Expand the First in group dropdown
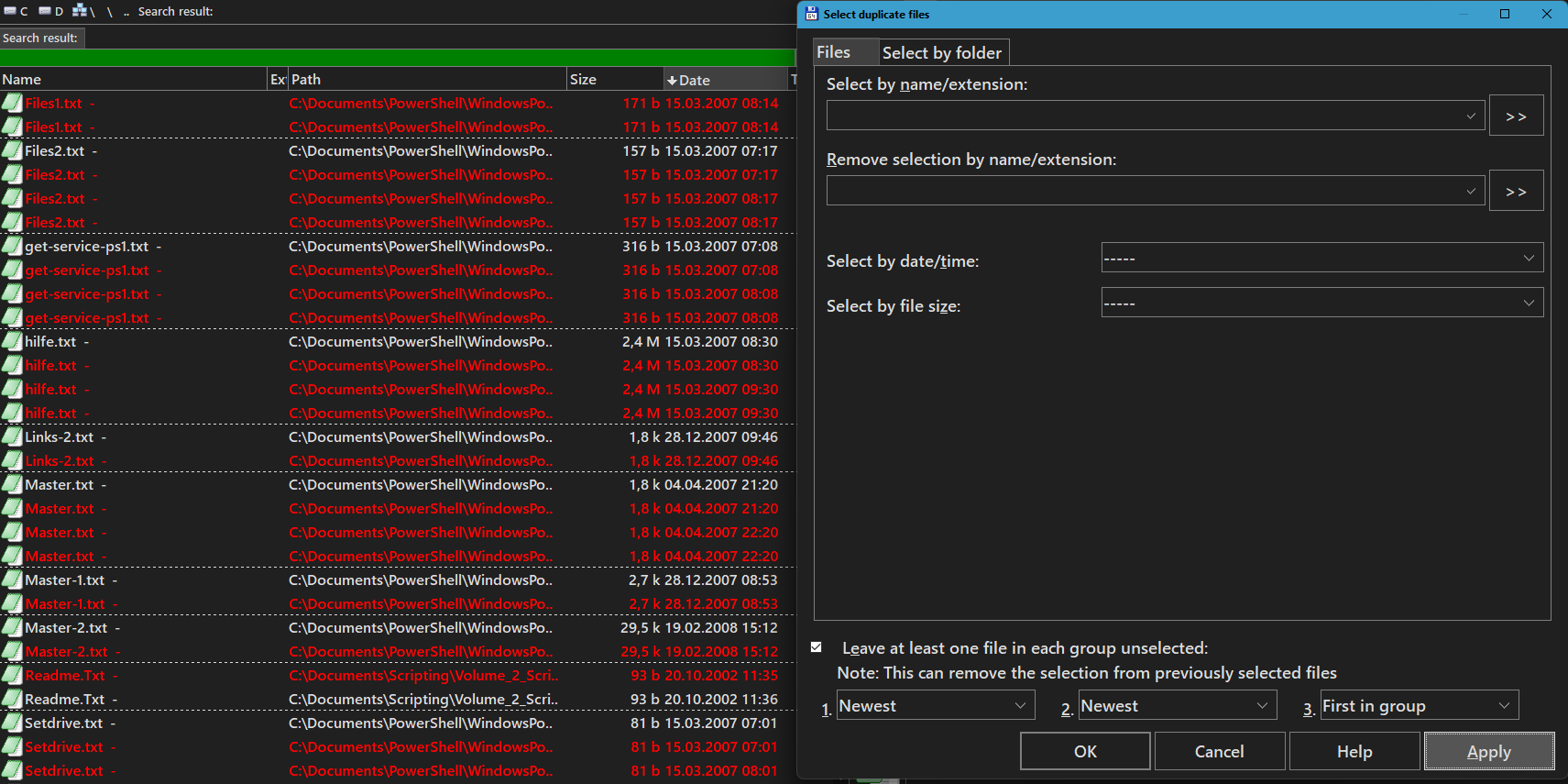This screenshot has height=784, width=1568. (1419, 705)
